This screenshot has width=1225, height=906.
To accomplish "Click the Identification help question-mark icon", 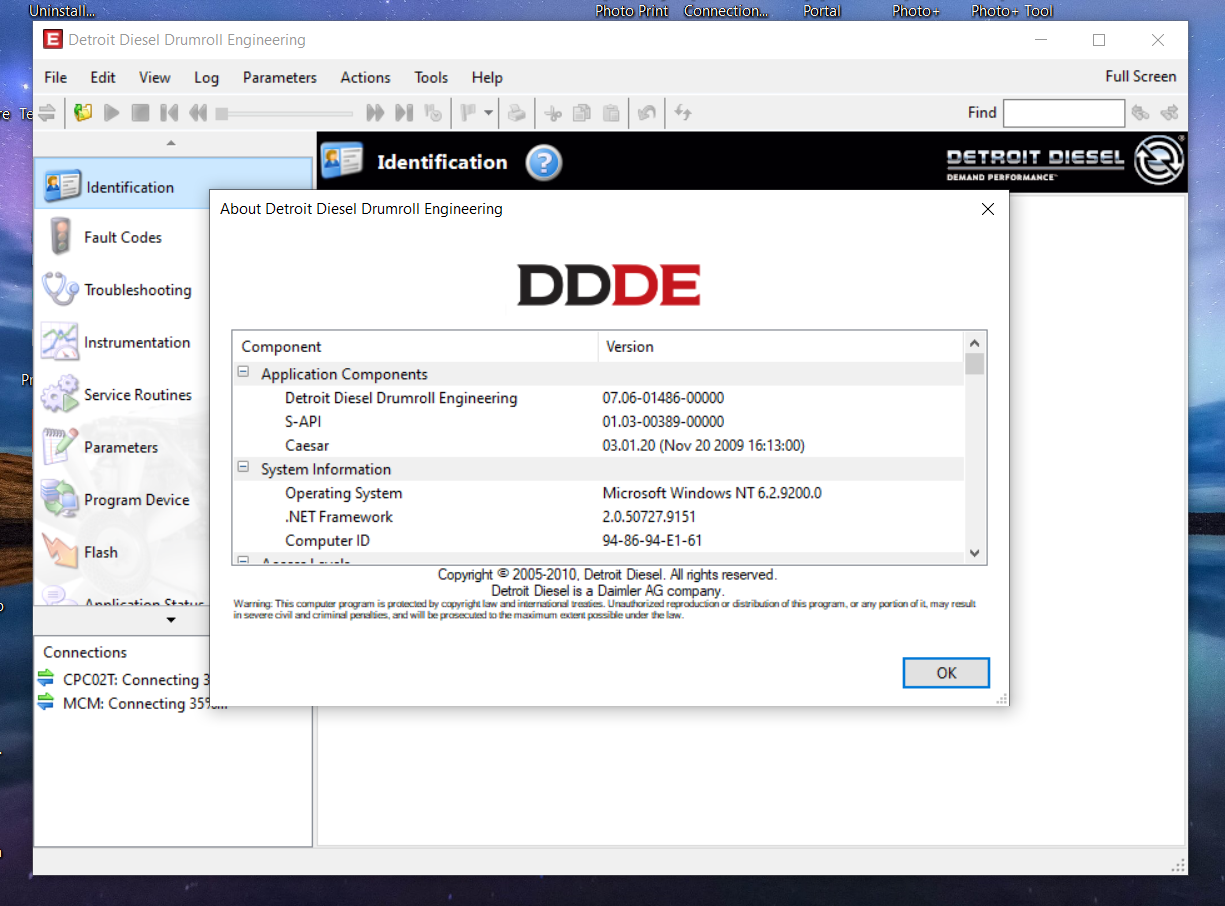I will [x=544, y=163].
